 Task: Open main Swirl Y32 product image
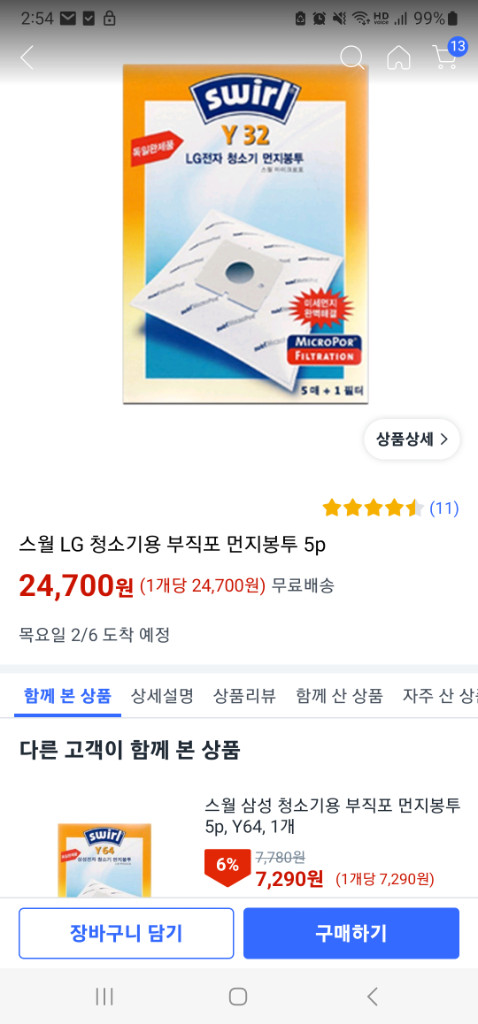pos(246,233)
